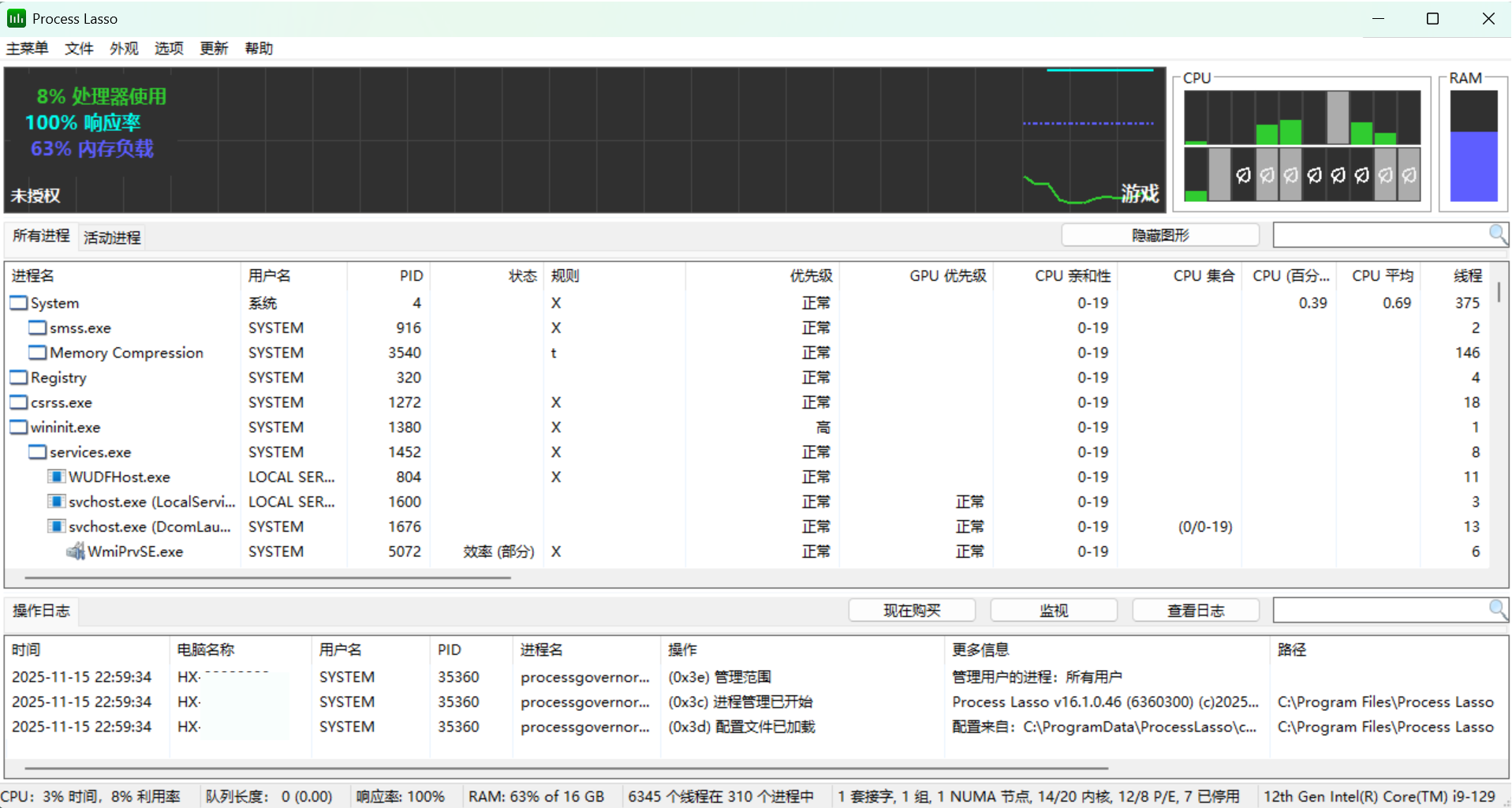Click a parked-core leaf icon in the CPU panel
The height and width of the screenshot is (808, 1512).
[x=1242, y=175]
